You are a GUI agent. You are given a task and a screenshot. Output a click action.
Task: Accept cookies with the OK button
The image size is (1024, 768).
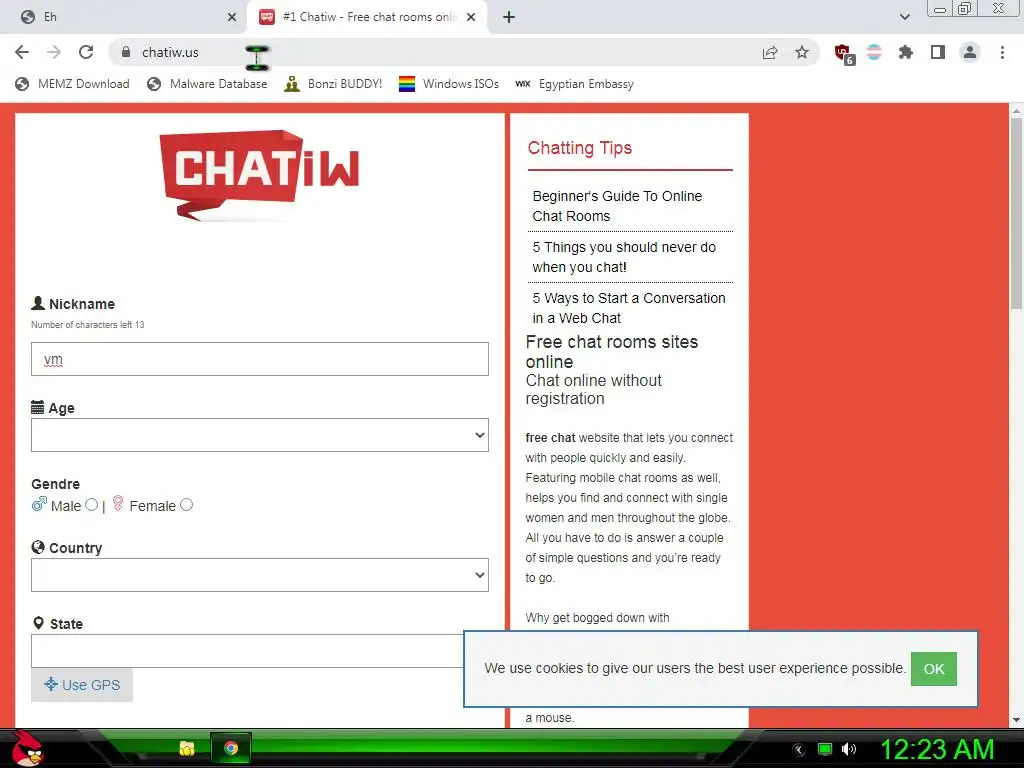click(934, 669)
